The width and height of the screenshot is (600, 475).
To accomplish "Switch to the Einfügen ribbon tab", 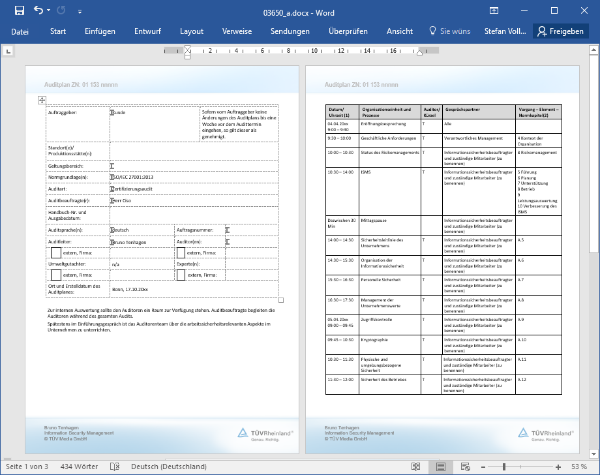I will 100,31.
